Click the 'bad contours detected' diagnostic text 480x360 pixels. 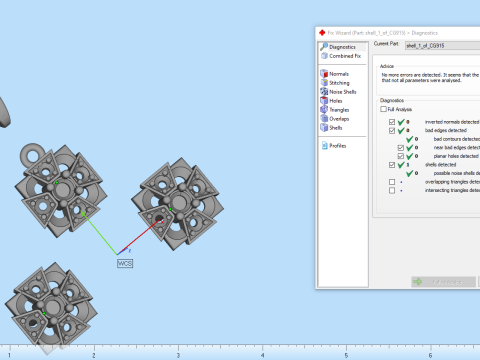pyautogui.click(x=457, y=139)
